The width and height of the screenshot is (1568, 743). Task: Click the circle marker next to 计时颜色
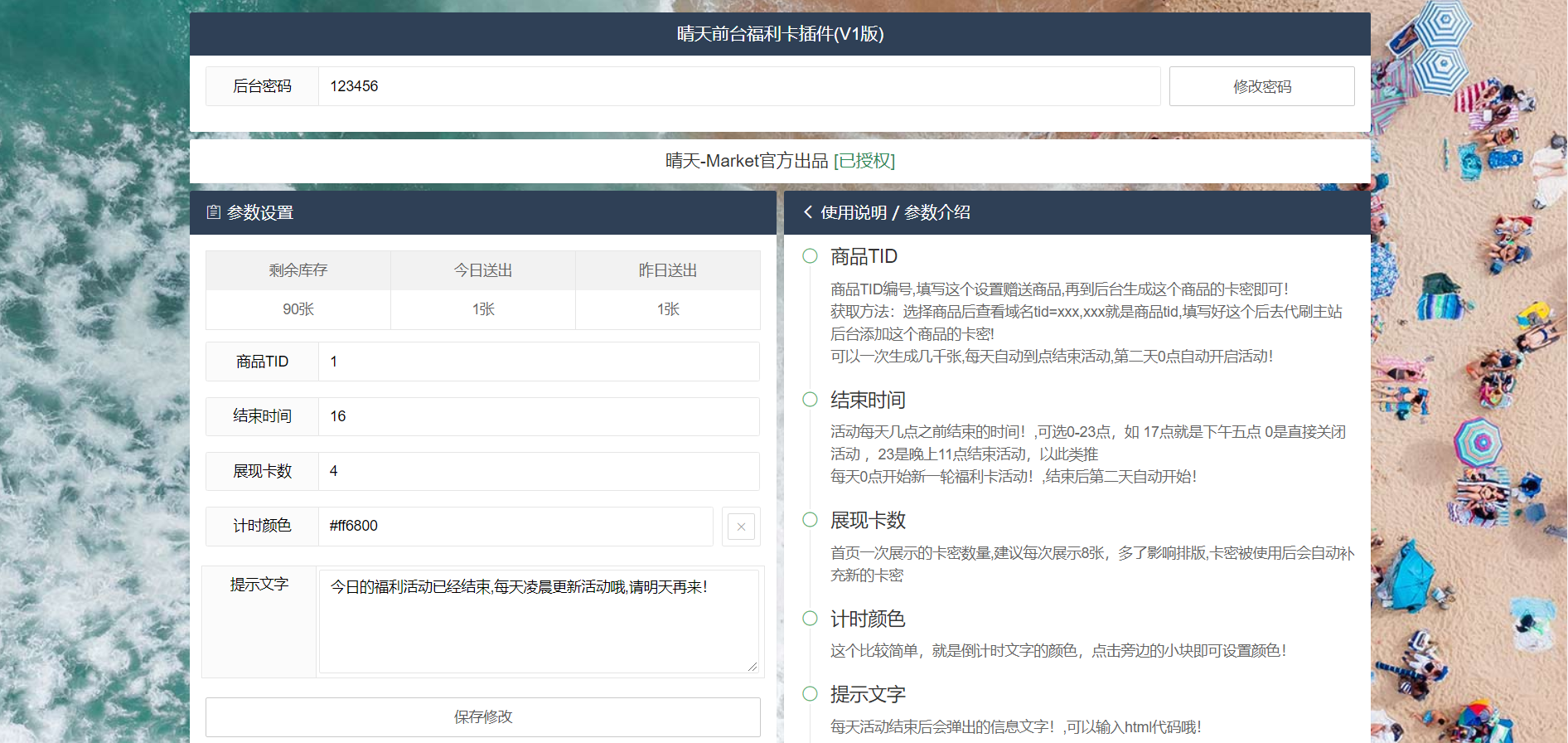pos(810,618)
